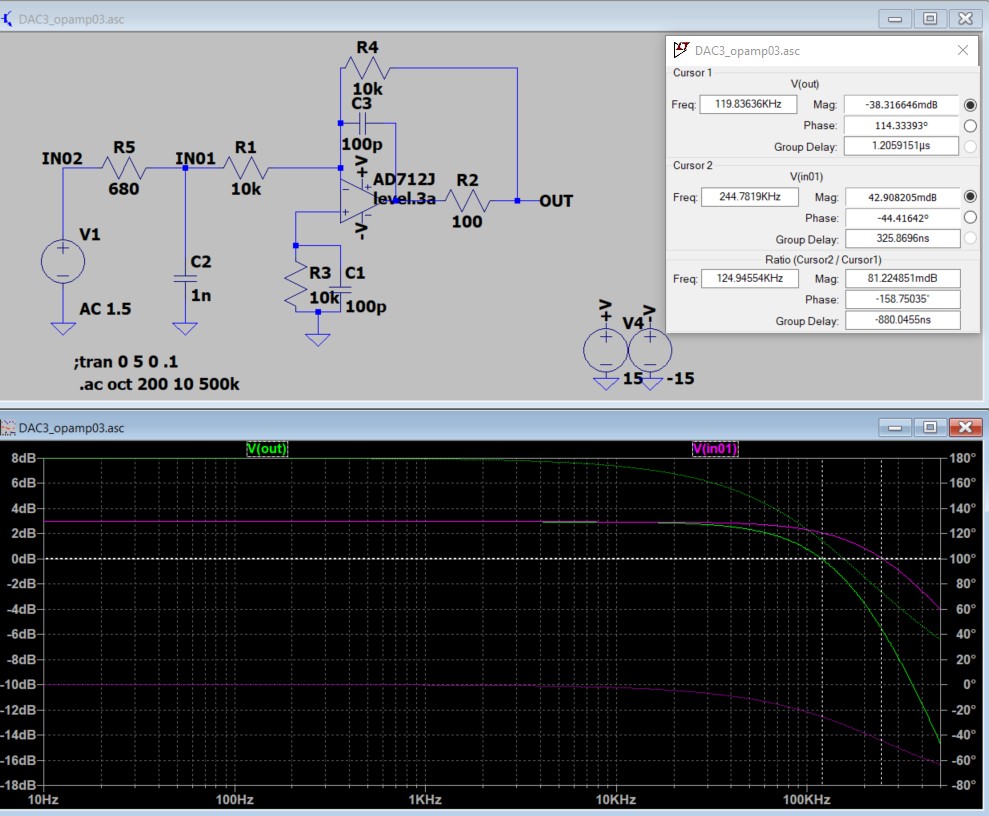Click Cursor 2 Phase field -44.41642°
Viewport: 989px width, 816px height.
pyautogui.click(x=903, y=218)
